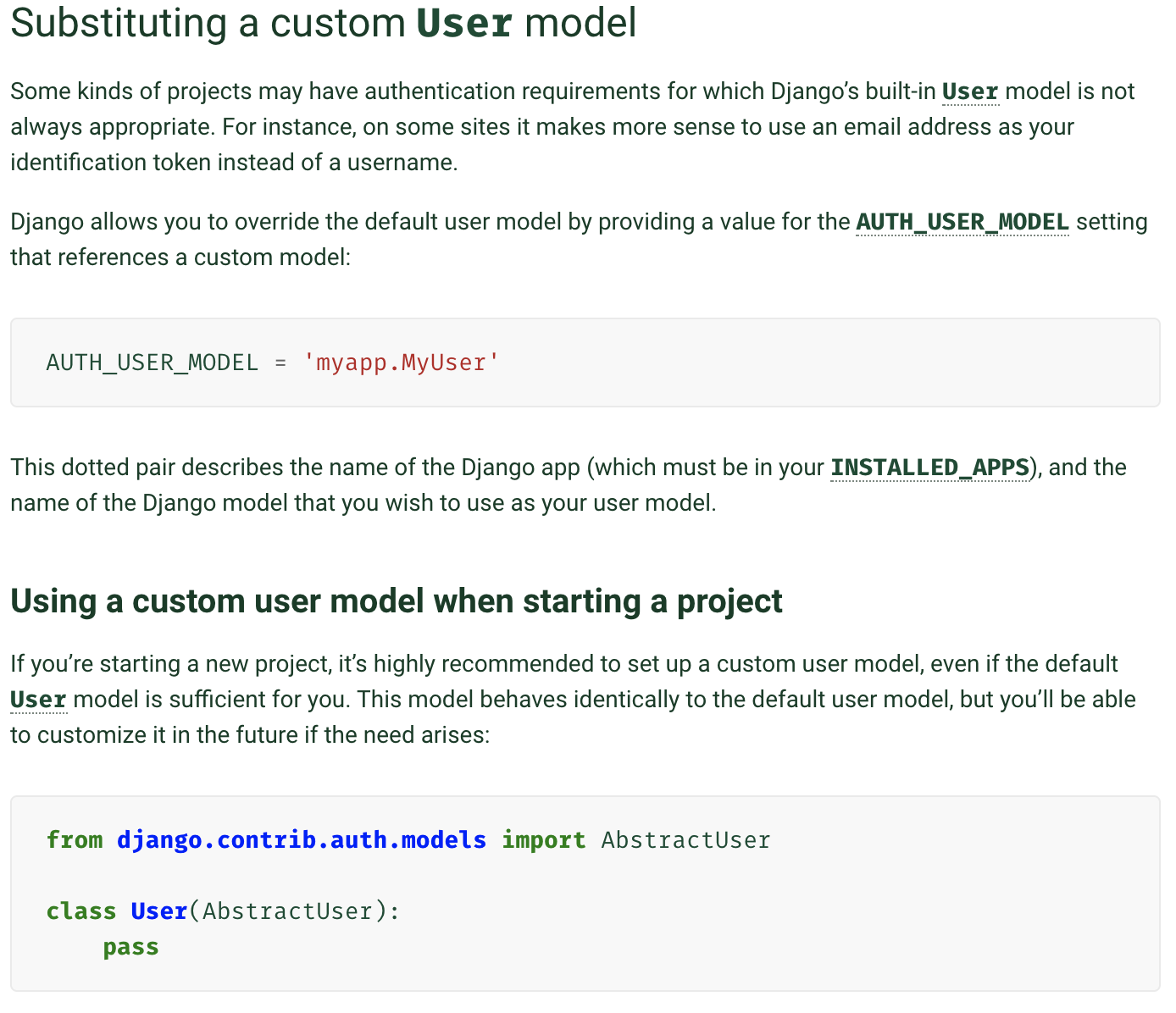Click '(AbstractUser):' in class definition
The height and width of the screenshot is (1013, 1176).
coord(294,911)
